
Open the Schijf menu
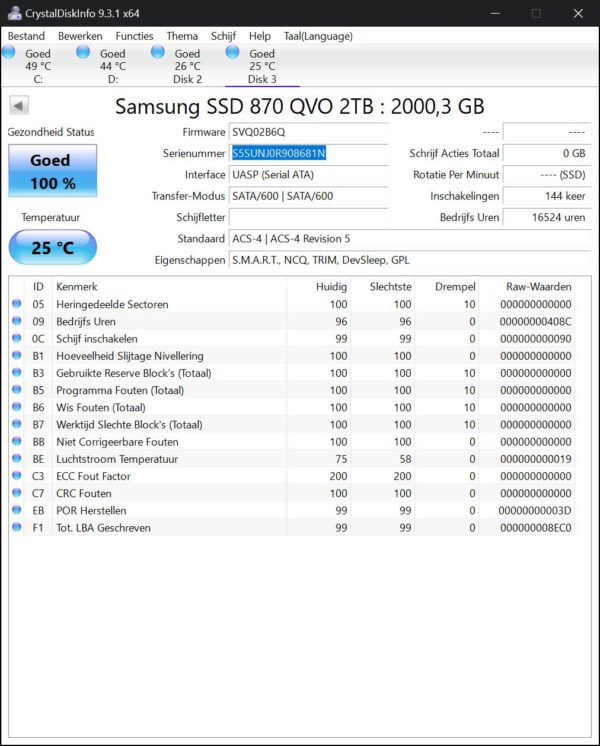[x=223, y=36]
